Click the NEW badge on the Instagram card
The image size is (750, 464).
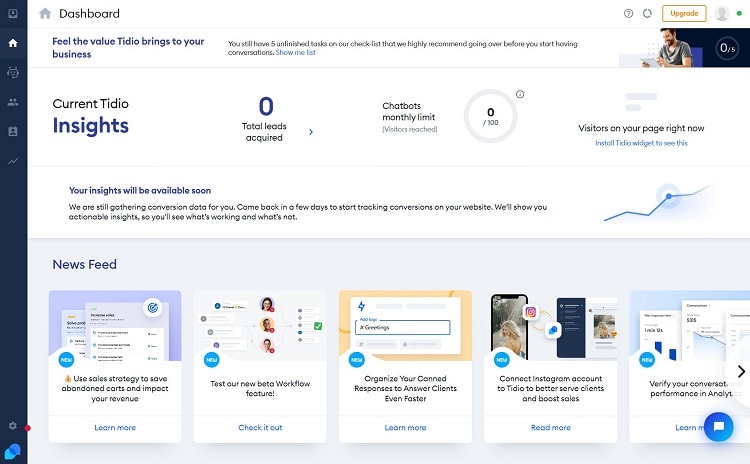pyautogui.click(x=501, y=360)
